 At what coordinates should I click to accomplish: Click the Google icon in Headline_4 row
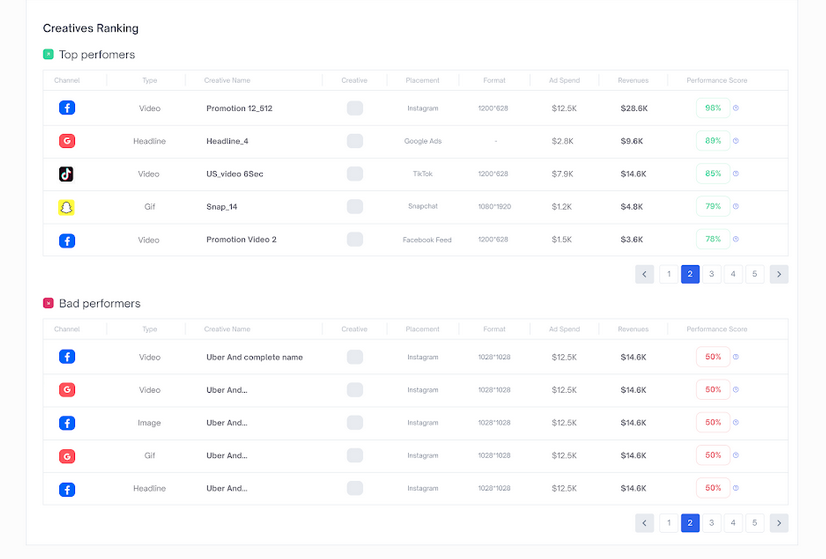click(66, 141)
